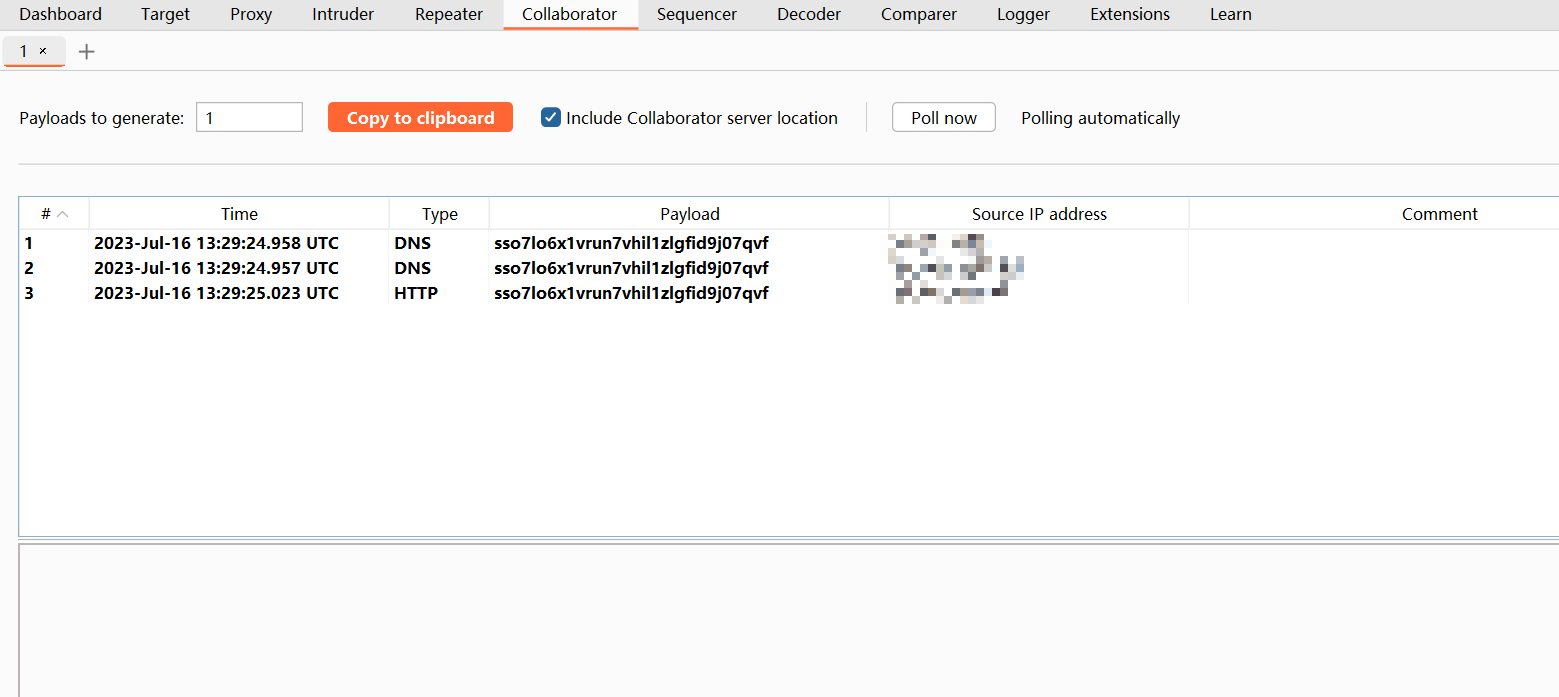Viewport: 1559px width, 697px height.
Task: Click the HTTP type cell
Action: pyautogui.click(x=416, y=293)
